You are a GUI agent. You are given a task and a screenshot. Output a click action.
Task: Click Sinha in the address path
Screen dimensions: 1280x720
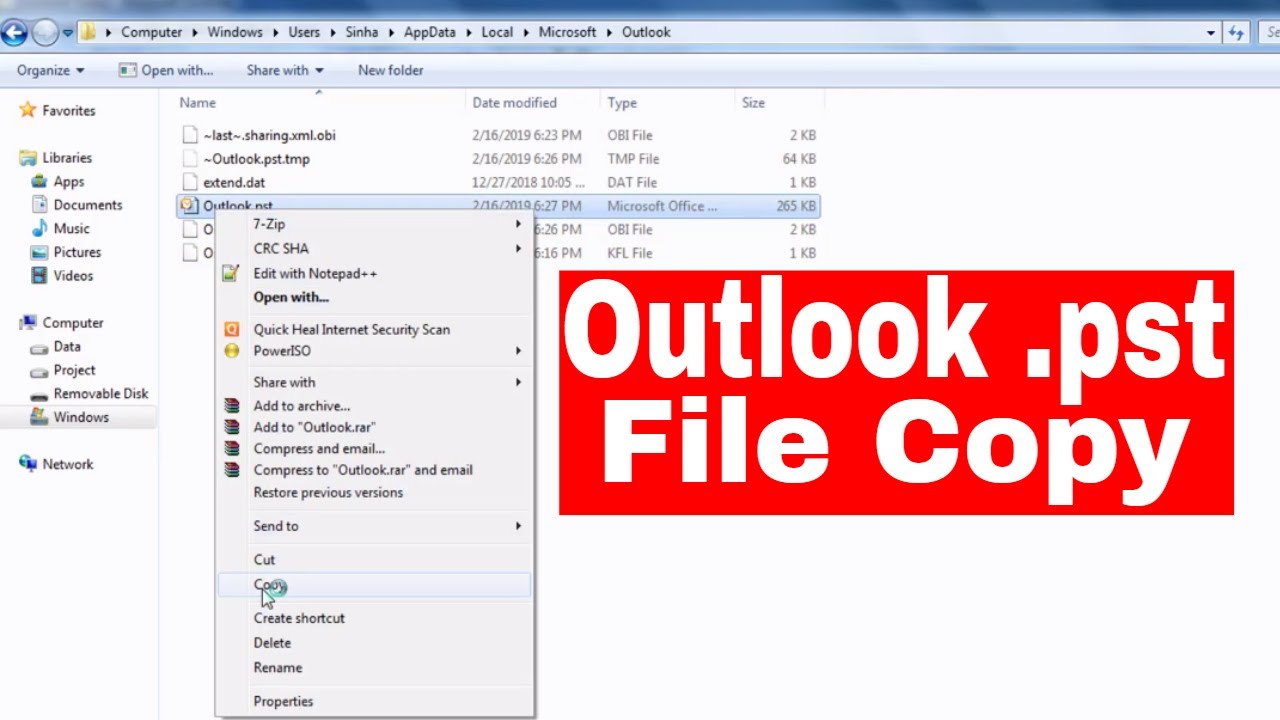point(362,32)
